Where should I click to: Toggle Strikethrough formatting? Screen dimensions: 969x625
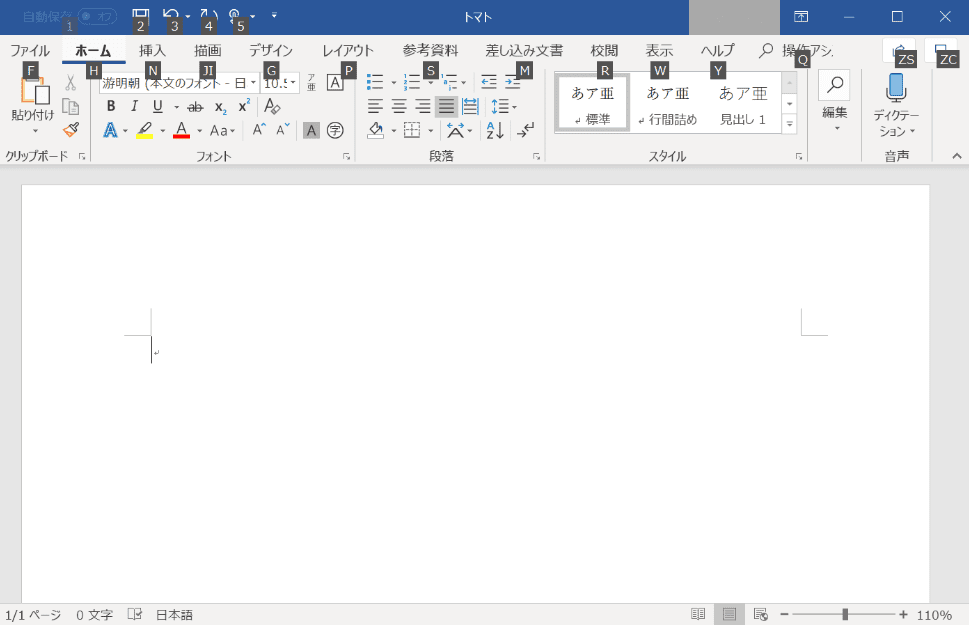point(195,107)
